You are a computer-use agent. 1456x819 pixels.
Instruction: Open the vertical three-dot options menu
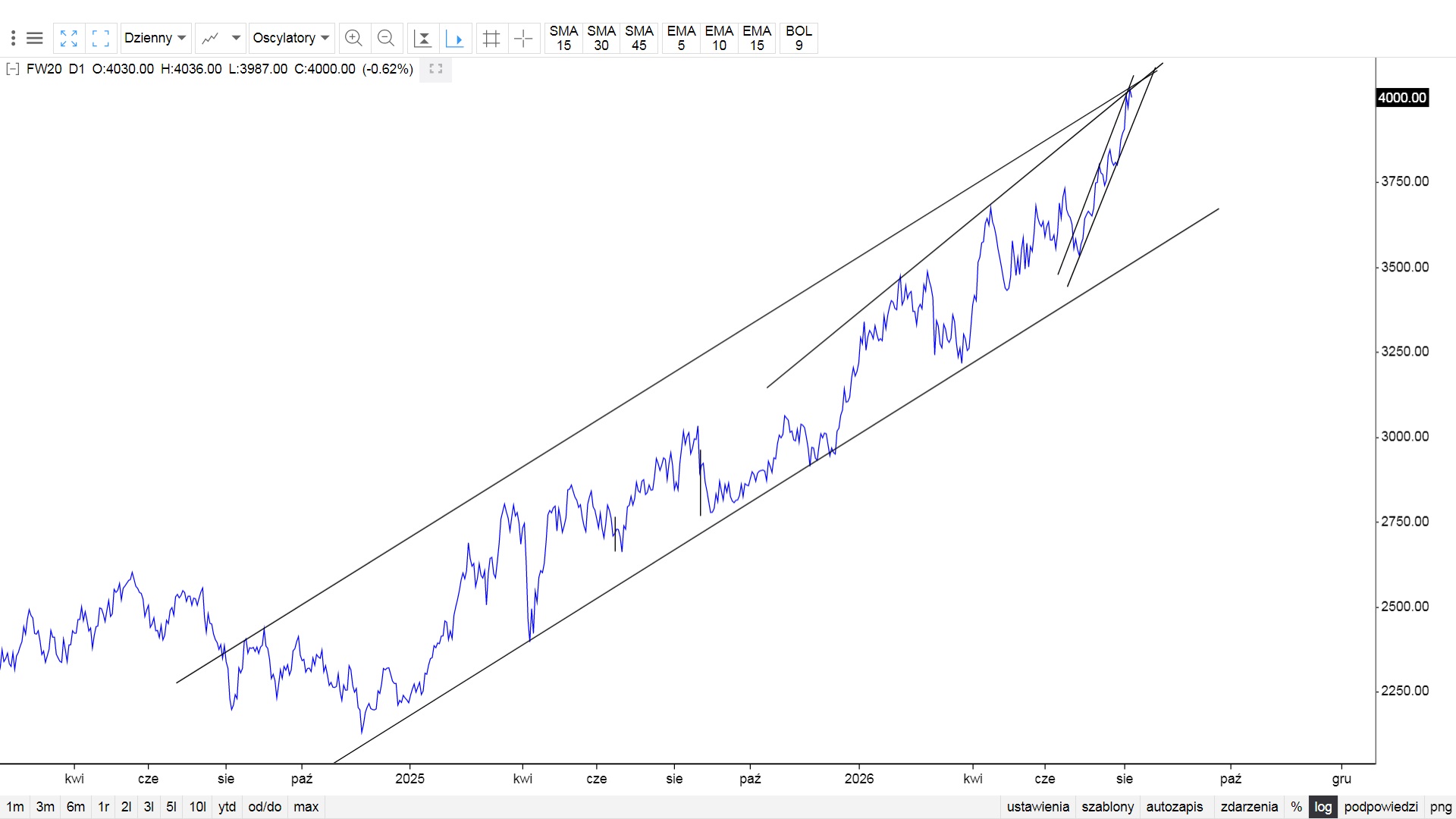click(x=13, y=38)
